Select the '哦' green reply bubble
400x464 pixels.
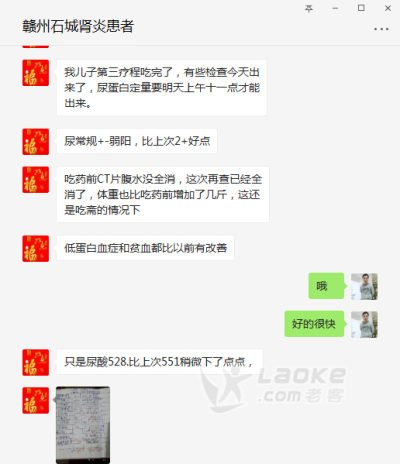(x=326, y=286)
